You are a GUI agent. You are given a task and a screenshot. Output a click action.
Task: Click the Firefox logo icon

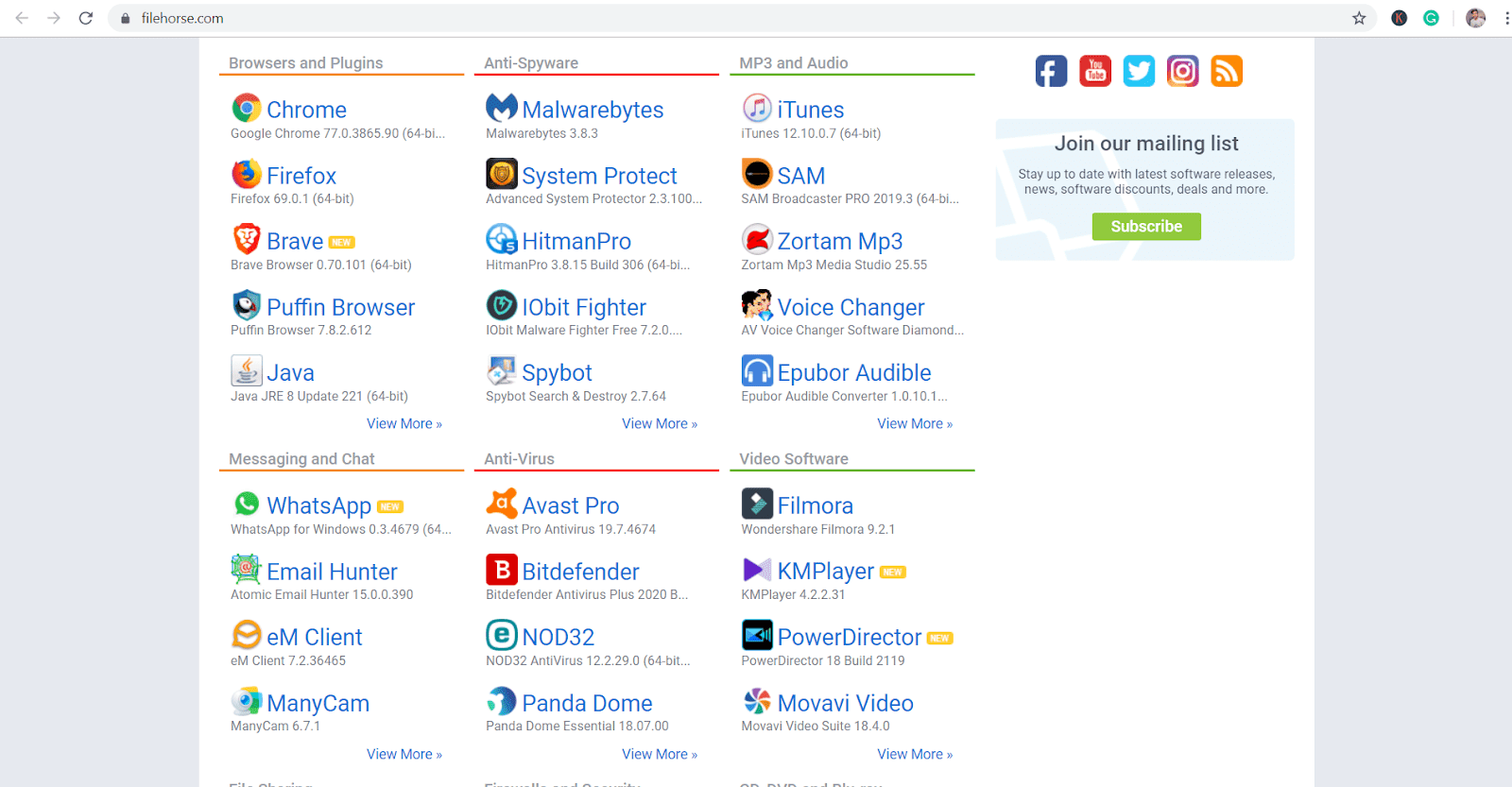[247, 174]
